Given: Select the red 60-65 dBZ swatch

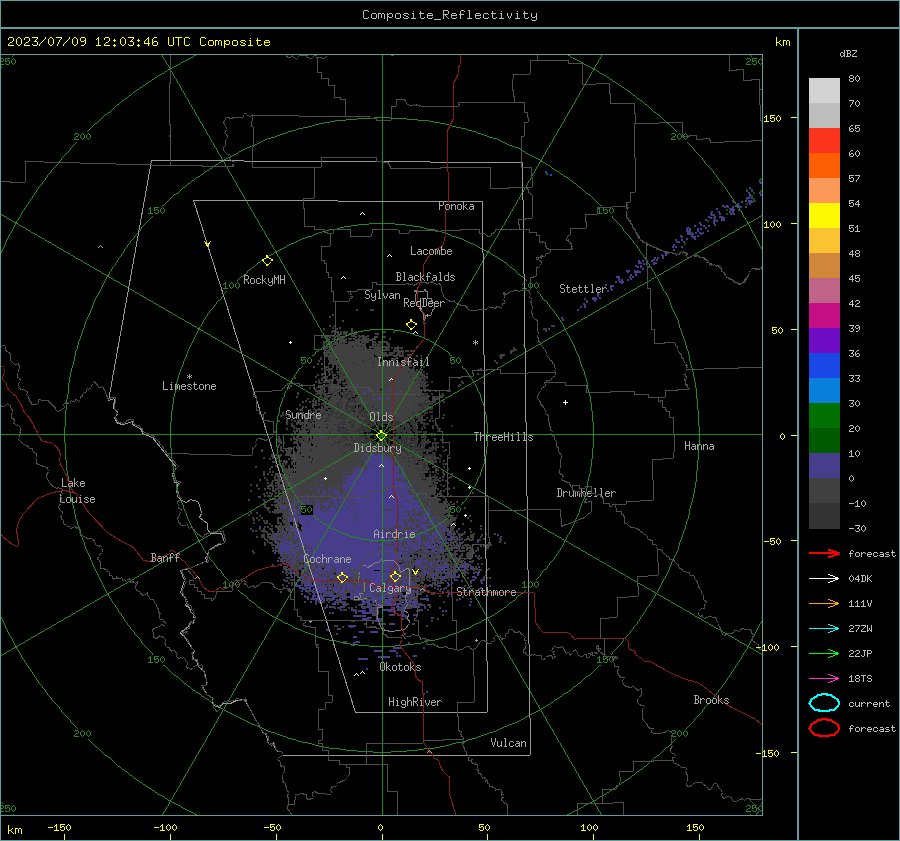Looking at the screenshot, I should [824, 140].
